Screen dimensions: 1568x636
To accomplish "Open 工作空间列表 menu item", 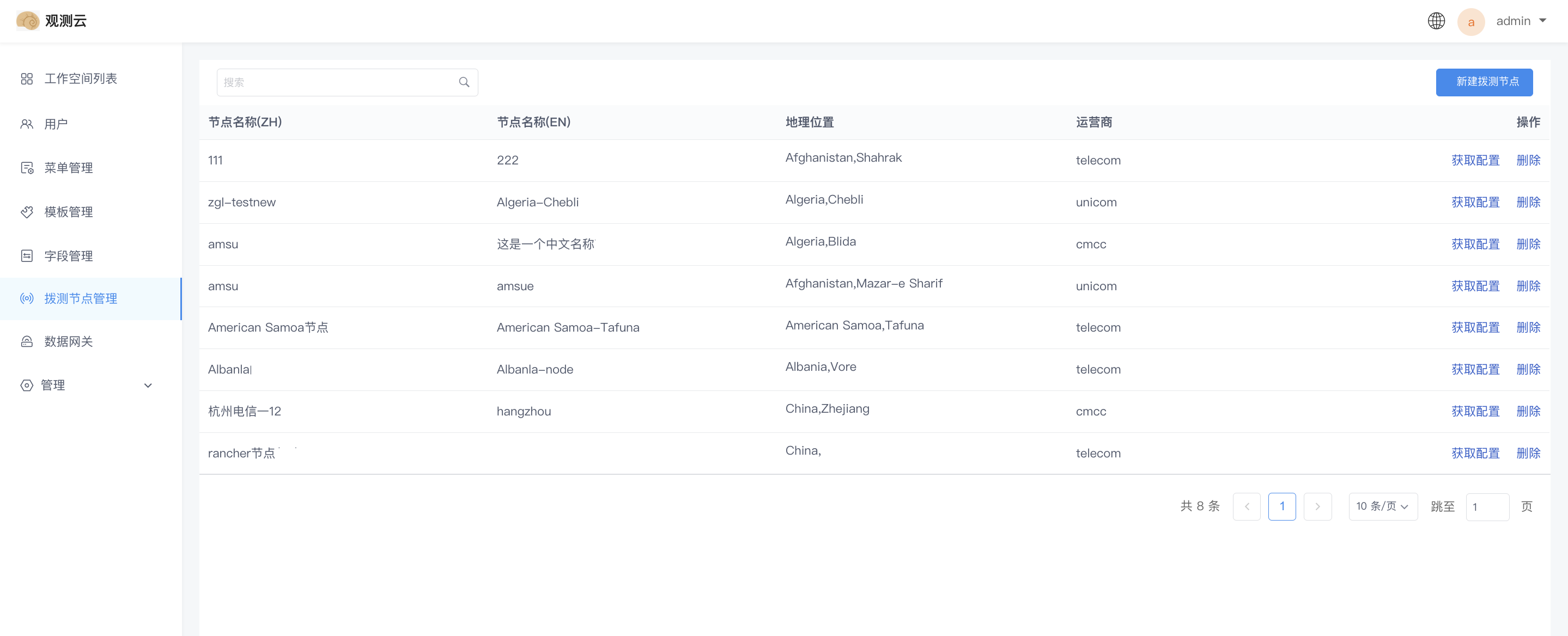I will pos(90,78).
